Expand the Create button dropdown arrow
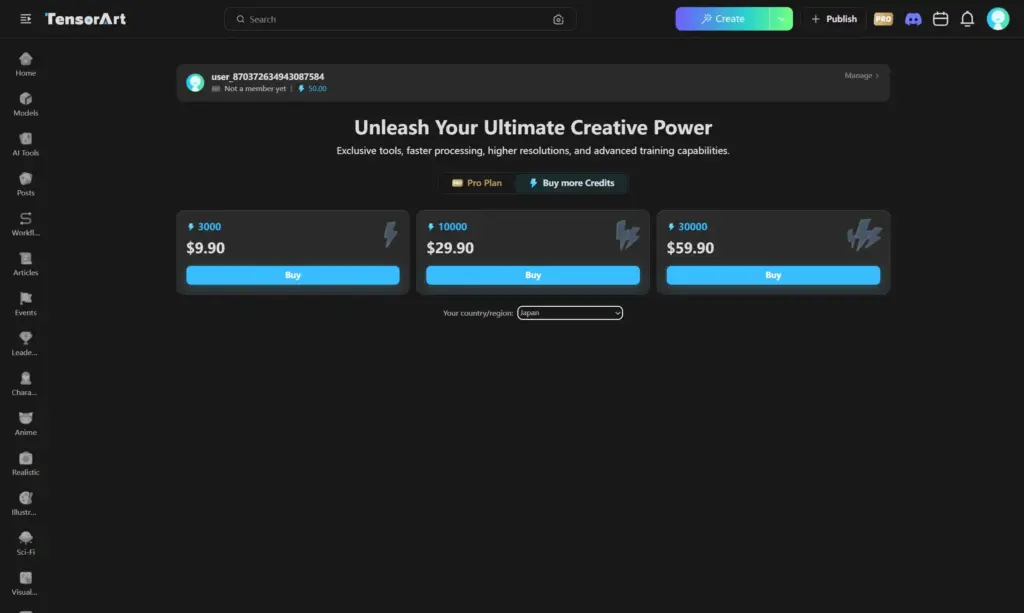Image resolution: width=1024 pixels, height=613 pixels. [783, 18]
